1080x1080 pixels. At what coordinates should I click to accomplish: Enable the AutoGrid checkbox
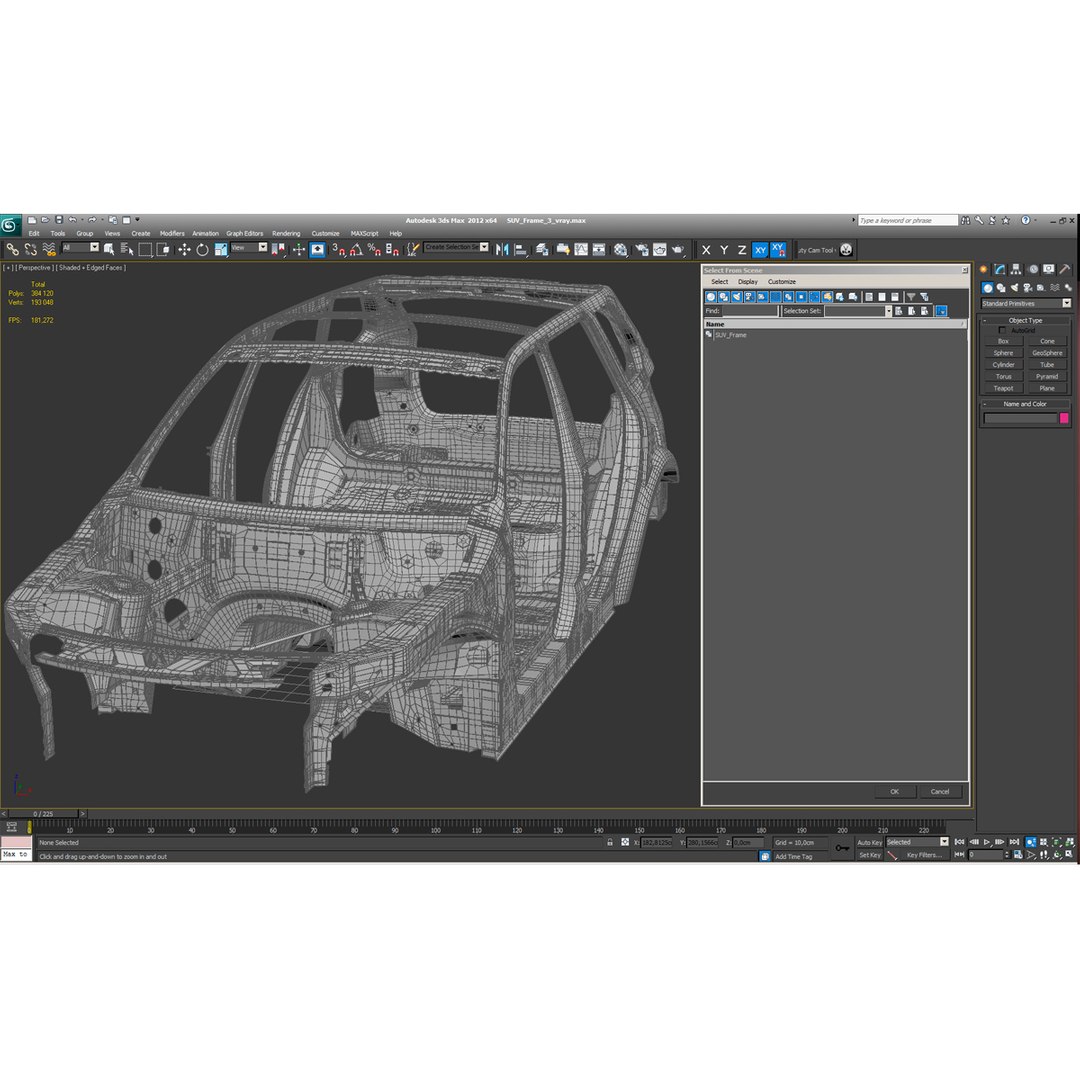point(1002,331)
